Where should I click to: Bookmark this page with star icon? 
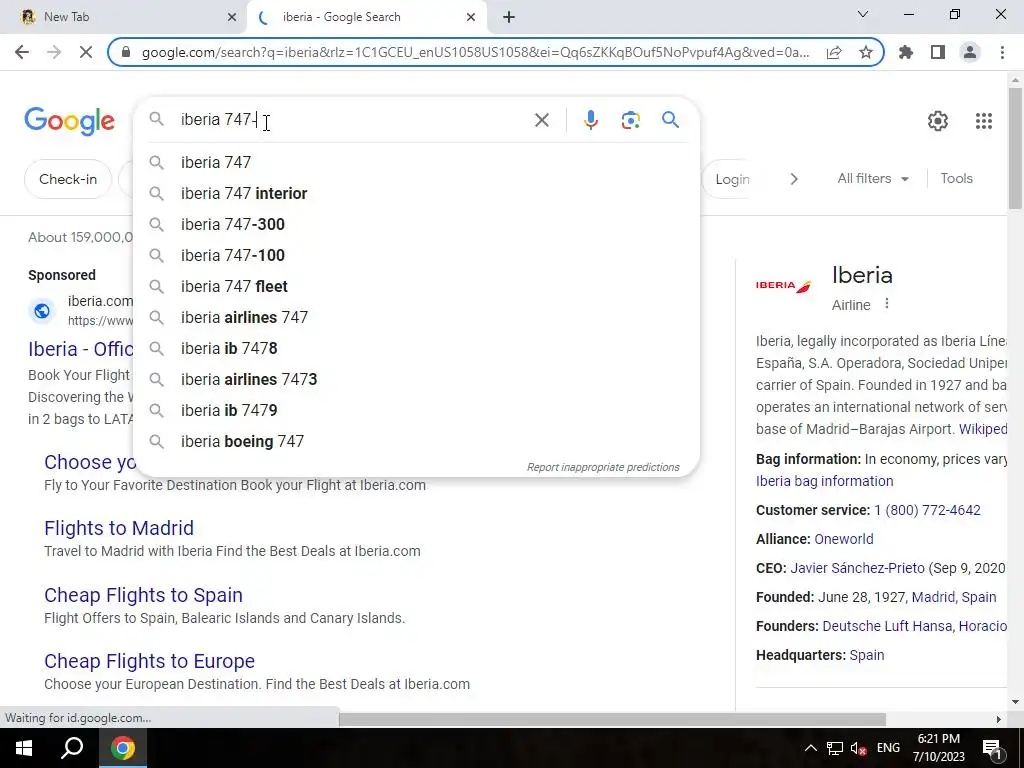coord(866,52)
